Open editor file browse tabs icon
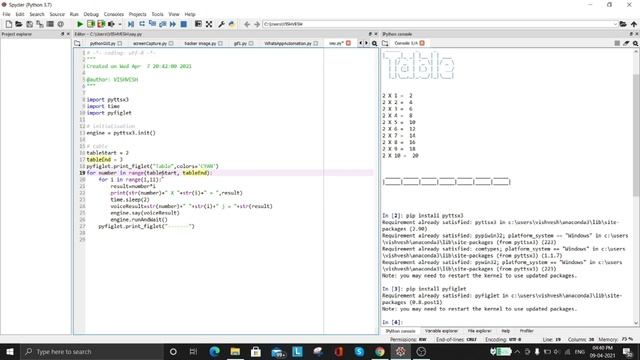 tap(77, 43)
